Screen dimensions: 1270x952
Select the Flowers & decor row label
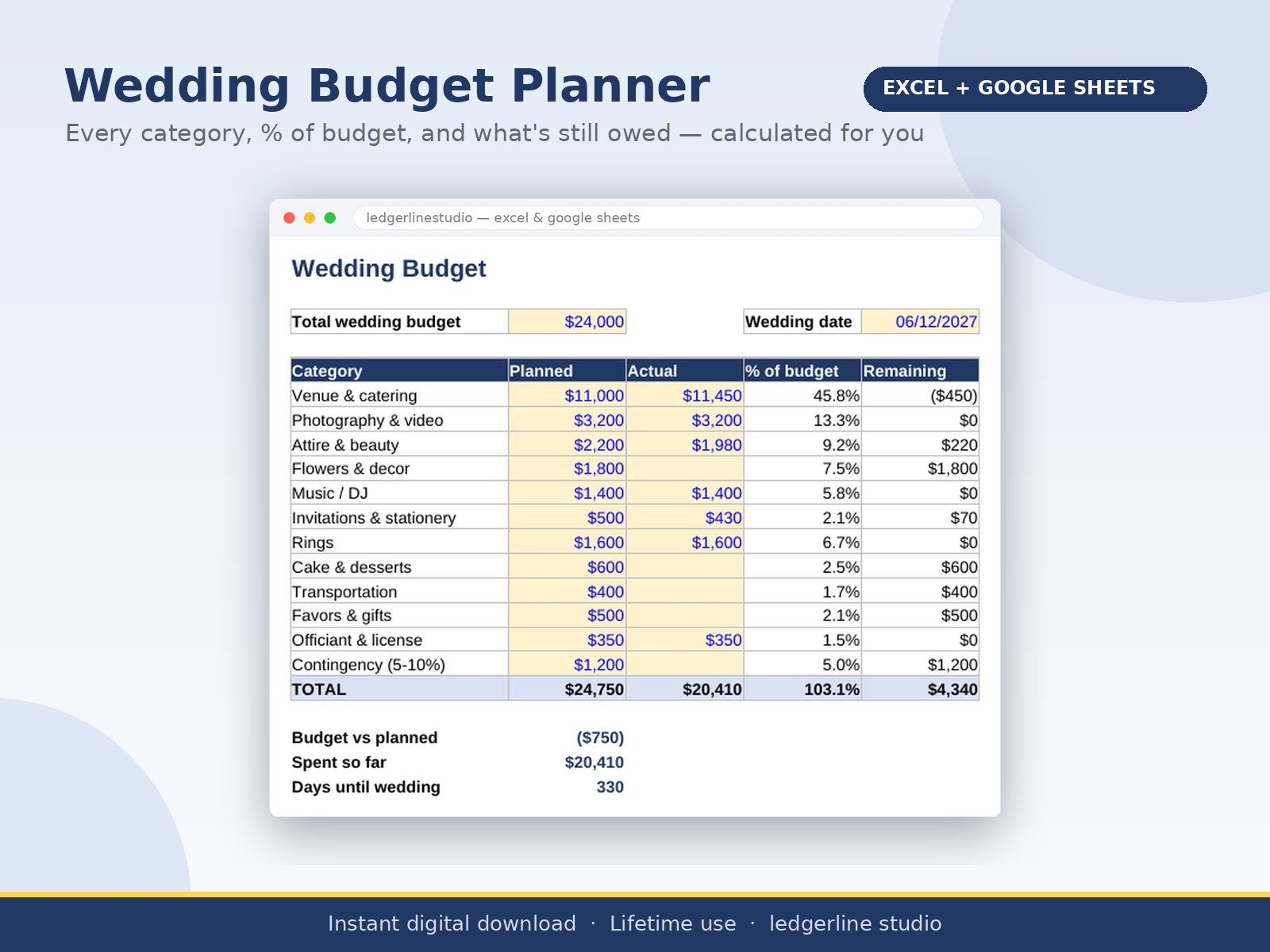tap(399, 468)
